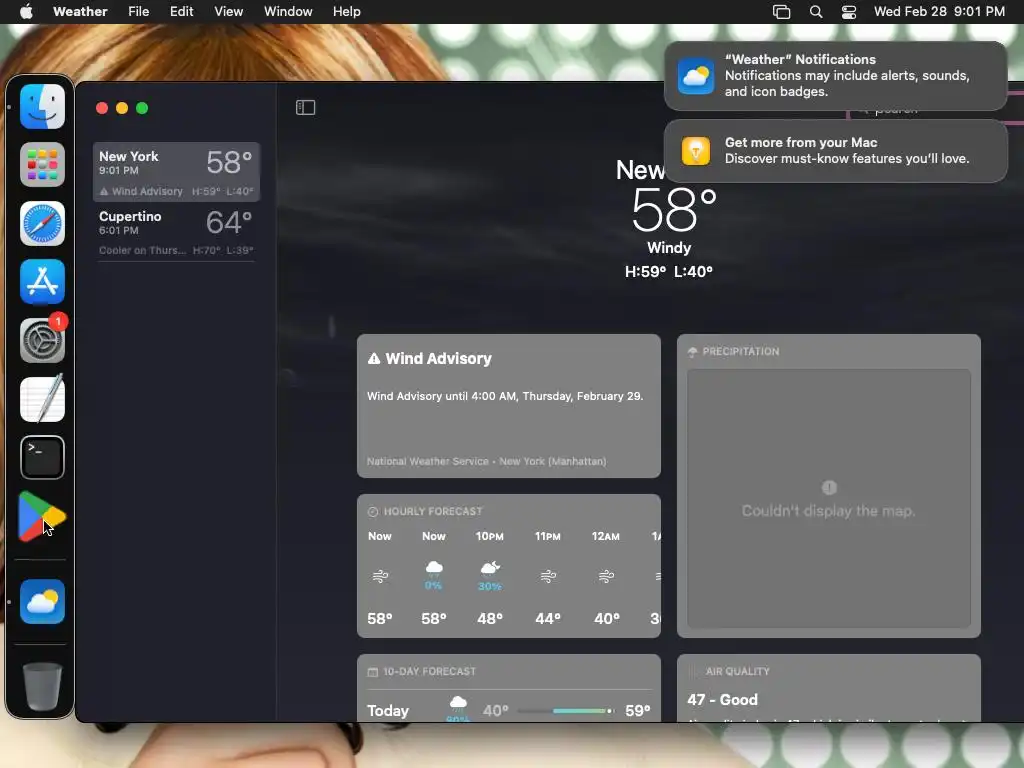Open the Weather Notifications banner
The width and height of the screenshot is (1024, 768).
point(835,76)
